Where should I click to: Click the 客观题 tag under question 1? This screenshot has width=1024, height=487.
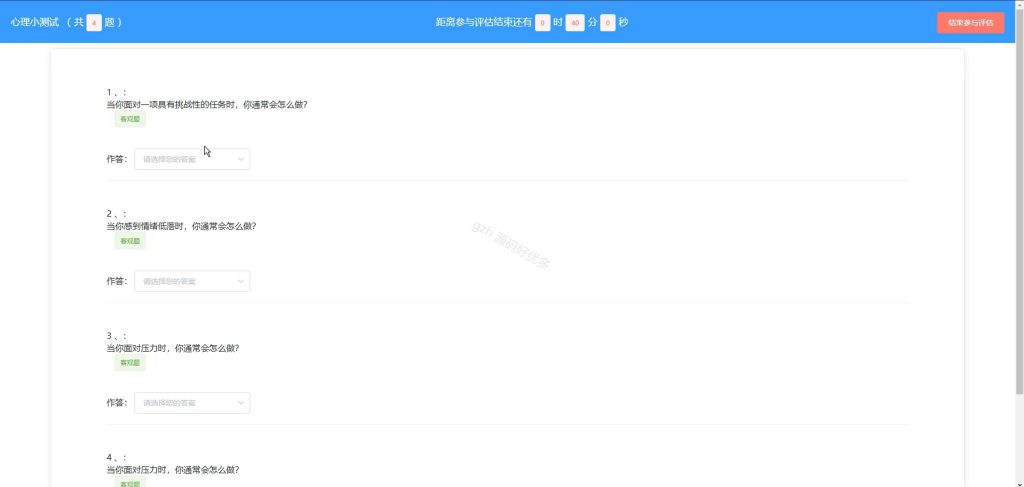coord(130,119)
